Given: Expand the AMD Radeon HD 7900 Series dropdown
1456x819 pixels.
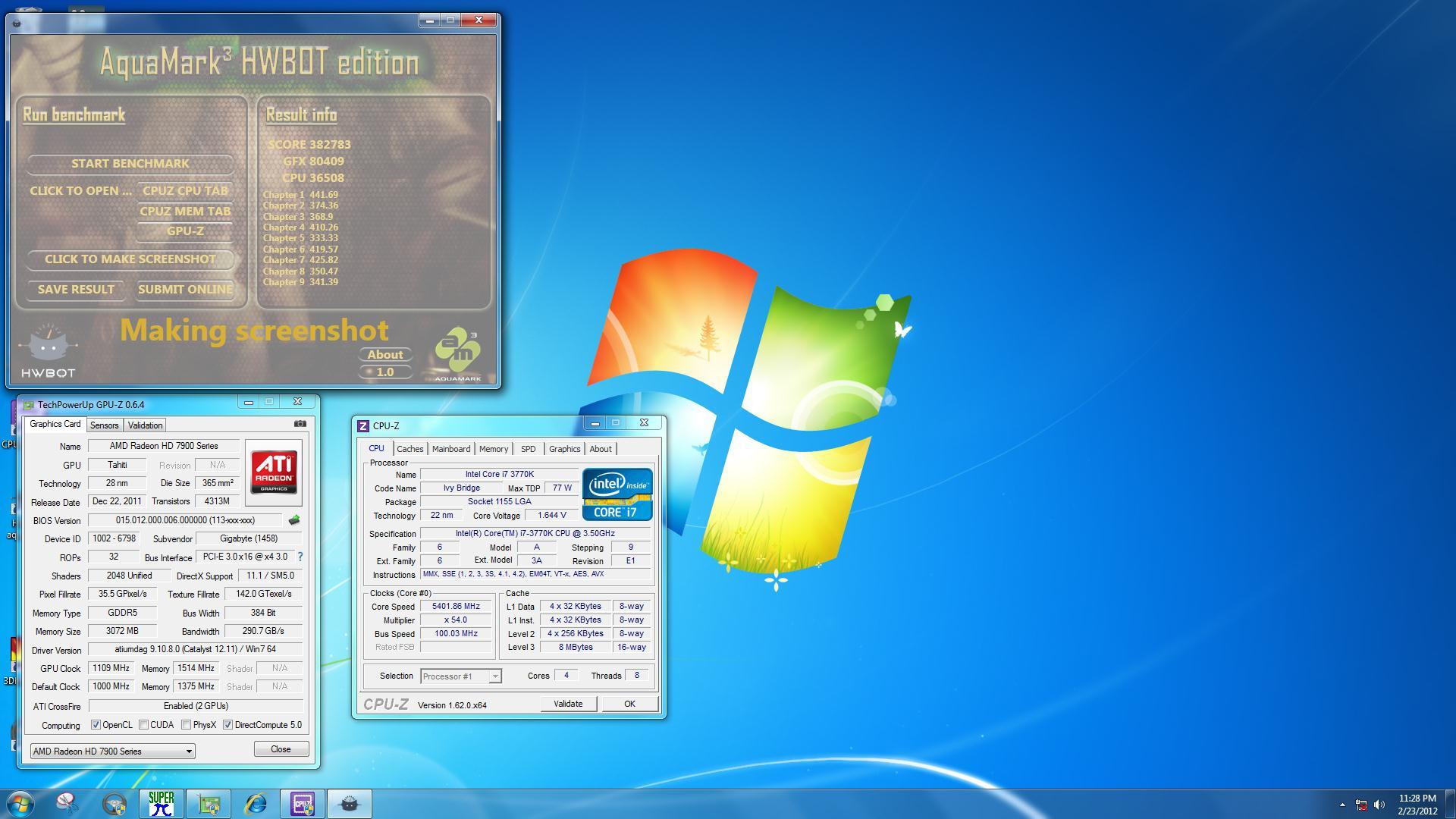Looking at the screenshot, I should click(x=112, y=751).
